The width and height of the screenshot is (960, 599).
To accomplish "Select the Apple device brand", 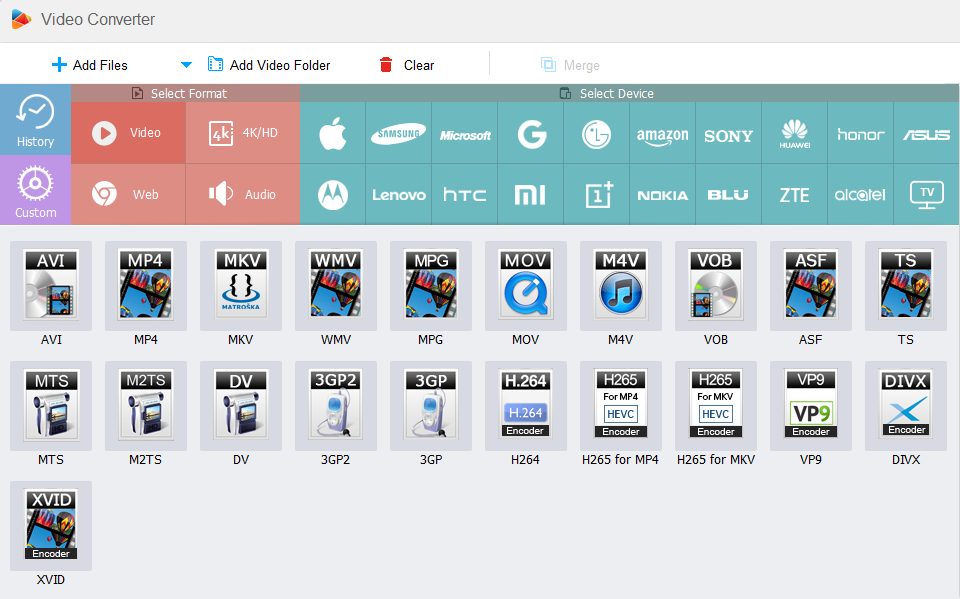I will click(x=332, y=133).
